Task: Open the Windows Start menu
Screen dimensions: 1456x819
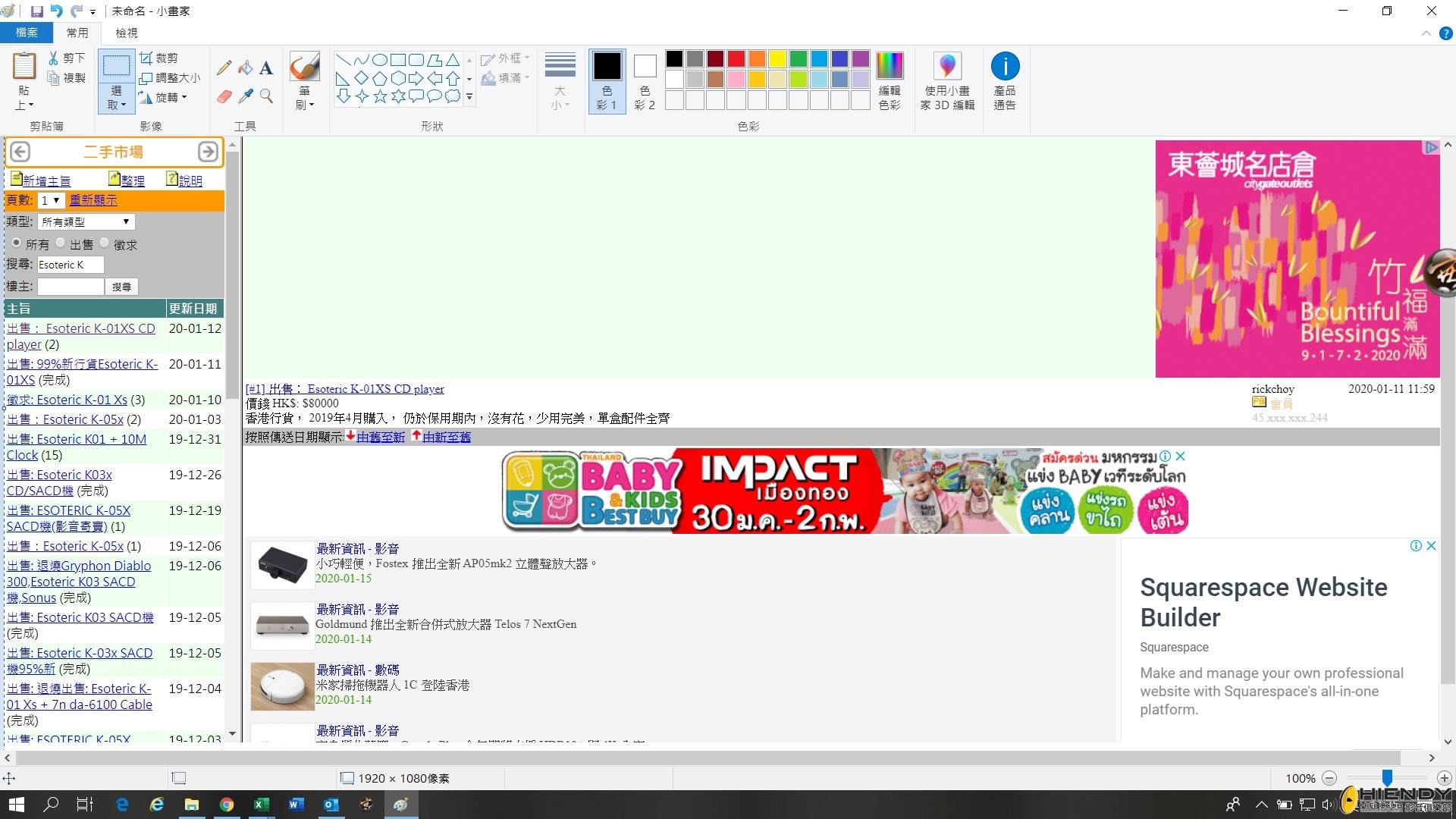Action: pyautogui.click(x=17, y=805)
